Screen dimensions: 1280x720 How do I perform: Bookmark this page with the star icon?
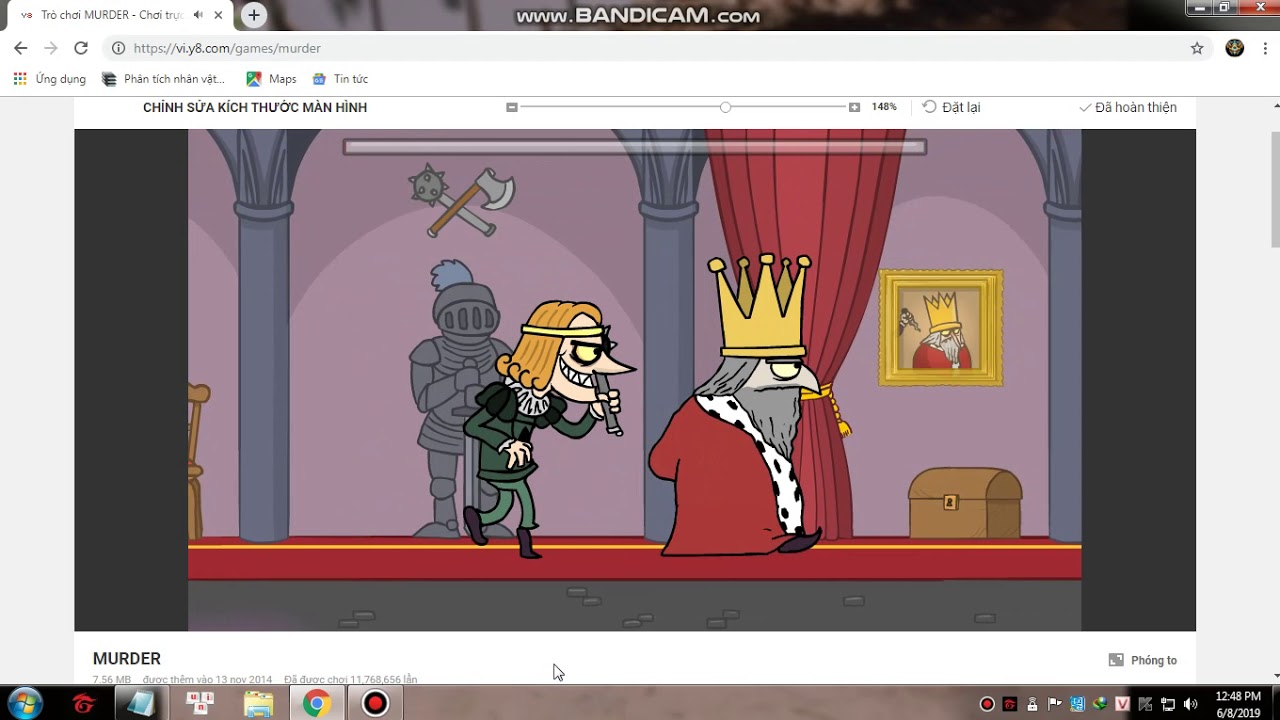[1197, 48]
